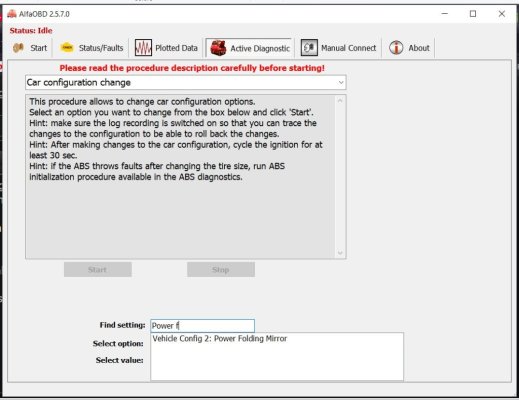Click the About info icon
Viewport: 519px width, 400px height.
click(396, 48)
